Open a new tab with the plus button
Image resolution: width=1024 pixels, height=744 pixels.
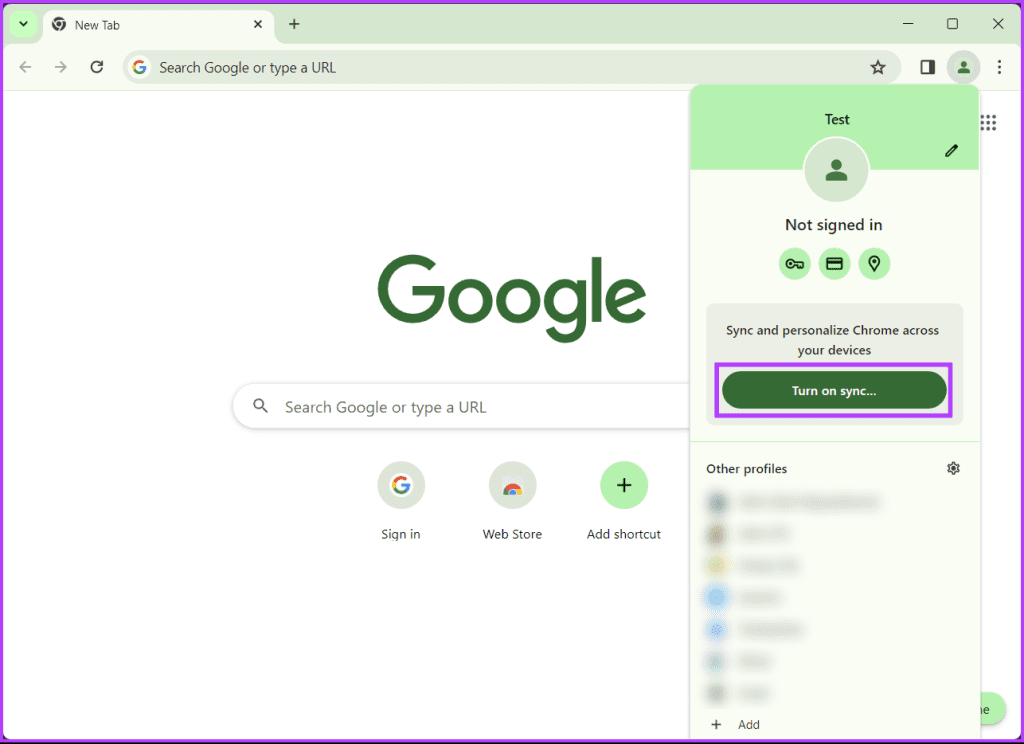(294, 24)
